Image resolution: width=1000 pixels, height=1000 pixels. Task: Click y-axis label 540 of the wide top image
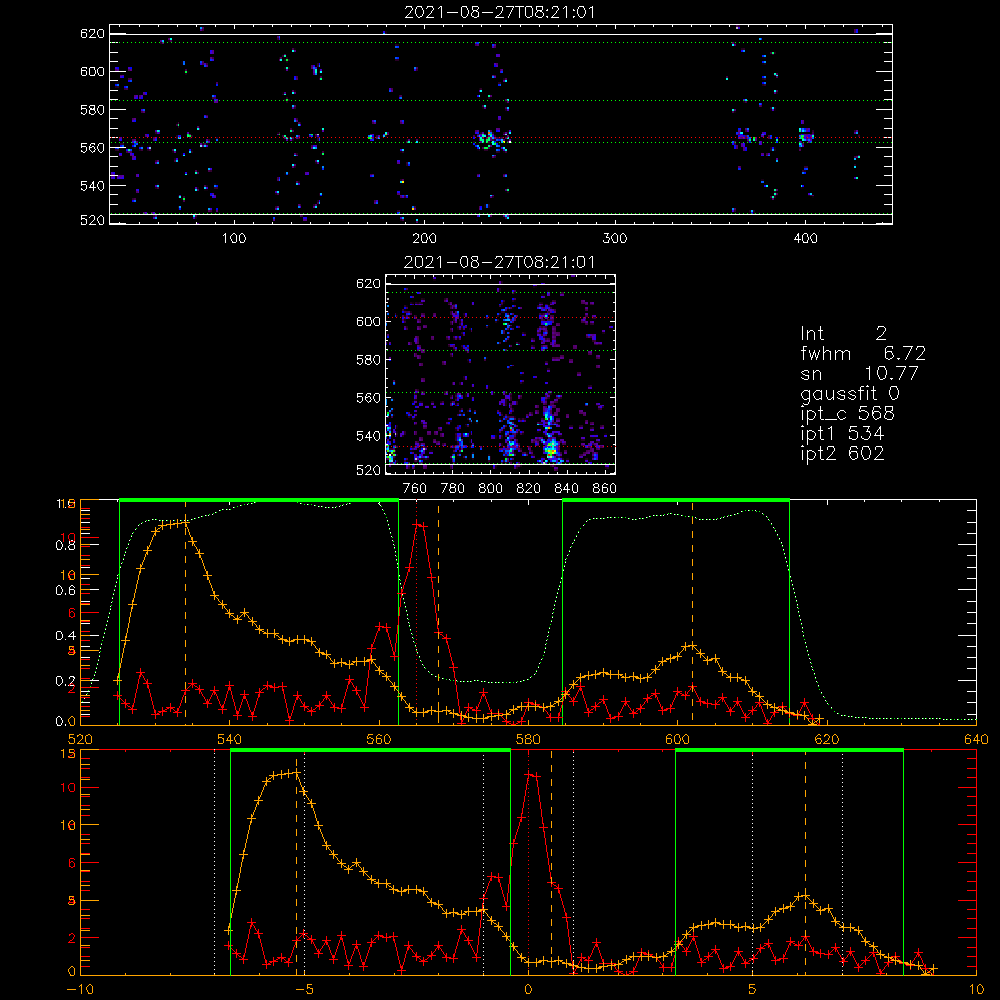(92, 186)
